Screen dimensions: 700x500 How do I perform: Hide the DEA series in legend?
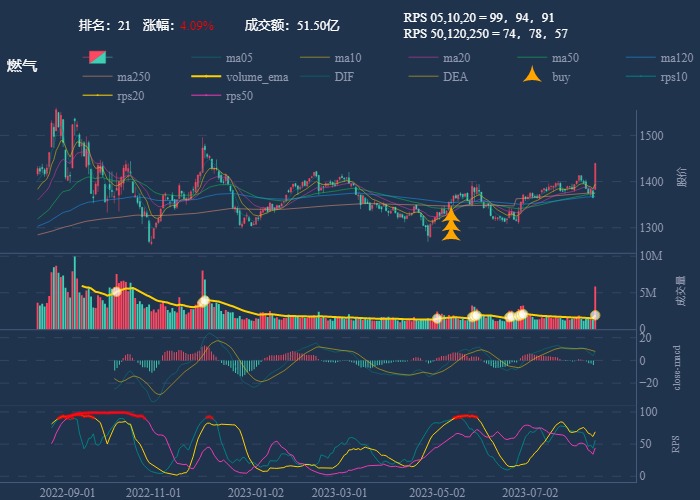(455, 77)
